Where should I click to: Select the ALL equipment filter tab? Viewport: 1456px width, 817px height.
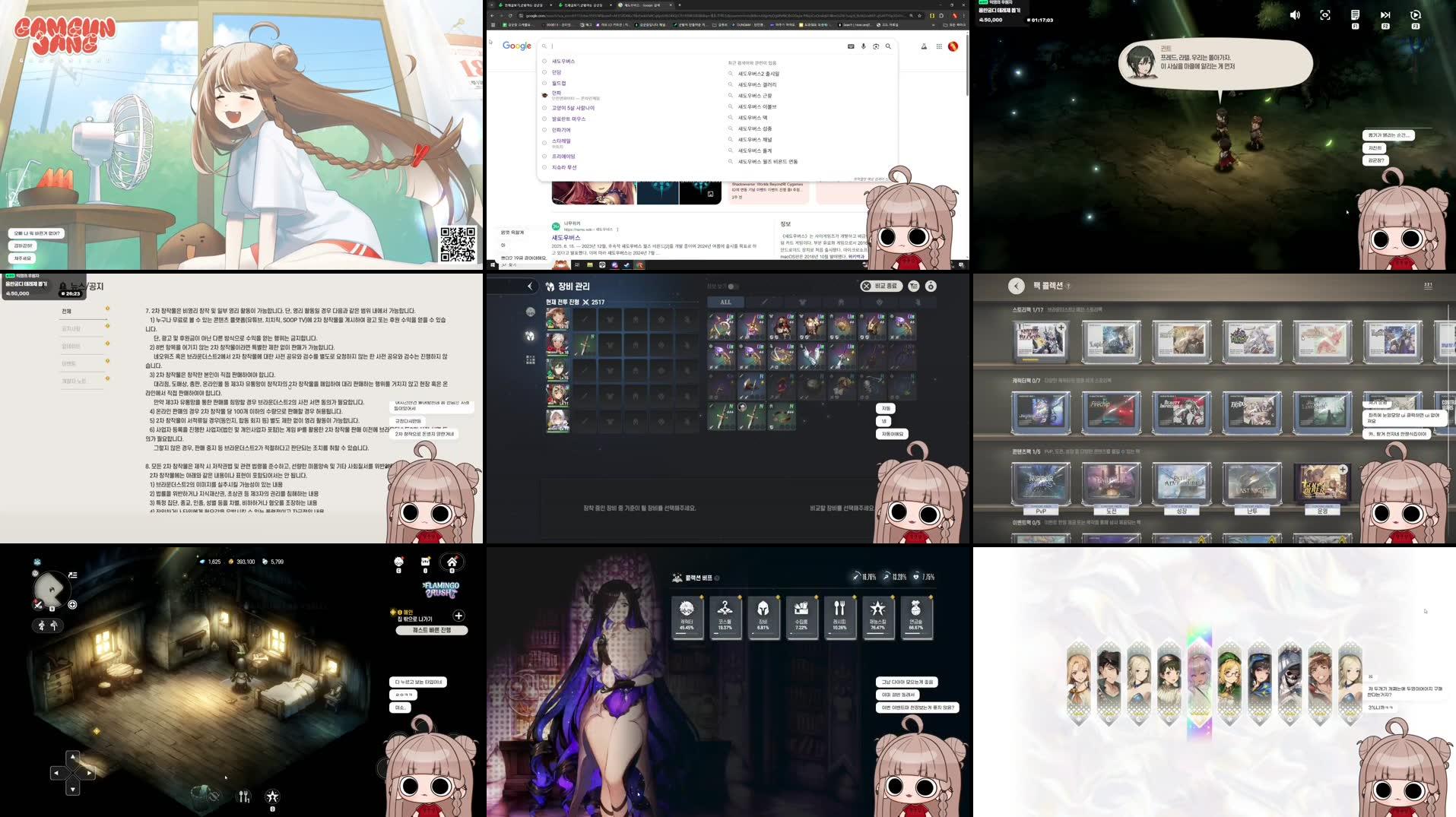pos(725,302)
